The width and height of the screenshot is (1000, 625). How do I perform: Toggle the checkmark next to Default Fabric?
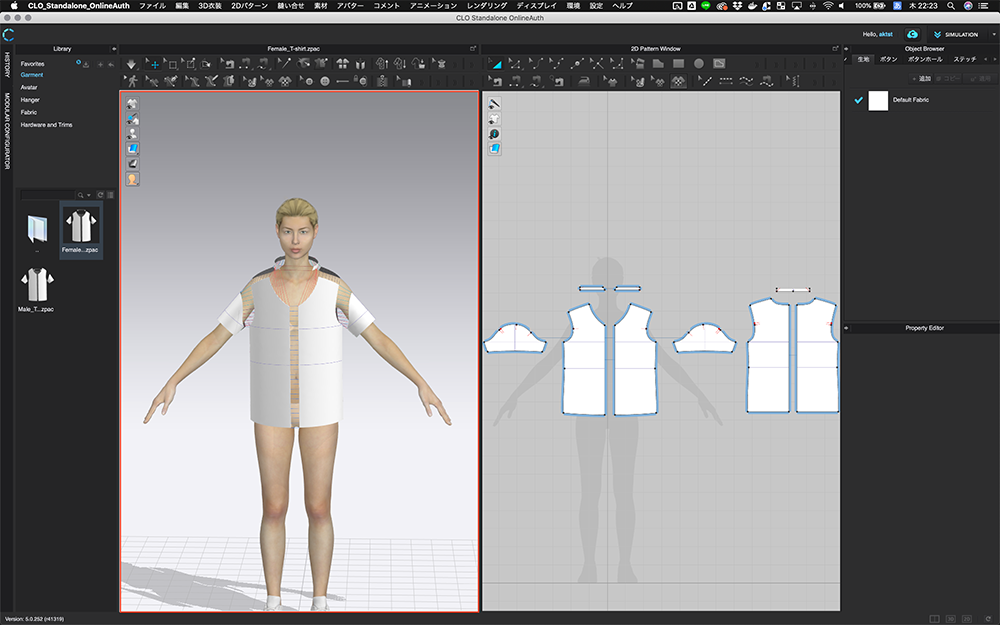[858, 100]
